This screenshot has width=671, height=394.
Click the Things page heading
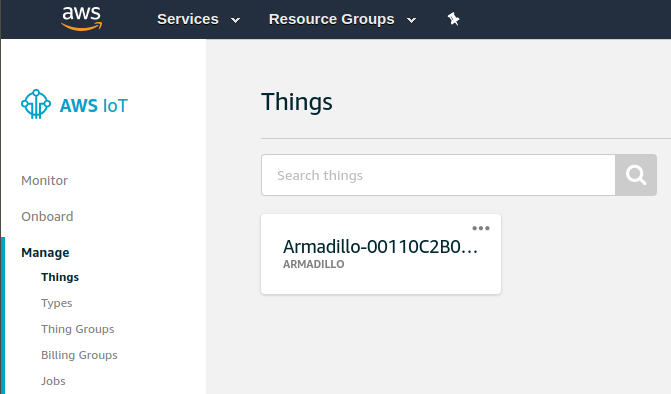(297, 102)
